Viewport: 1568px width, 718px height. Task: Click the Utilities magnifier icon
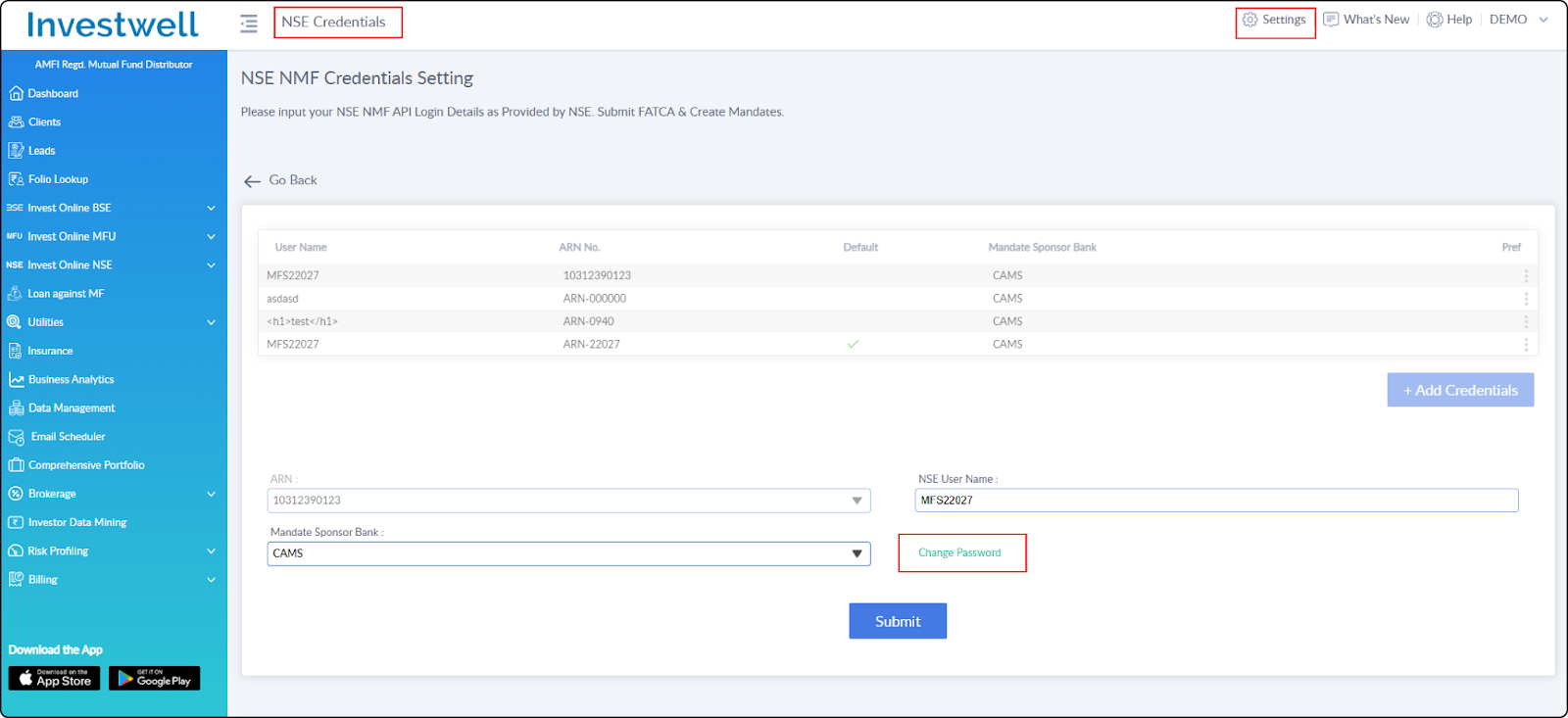[x=15, y=322]
